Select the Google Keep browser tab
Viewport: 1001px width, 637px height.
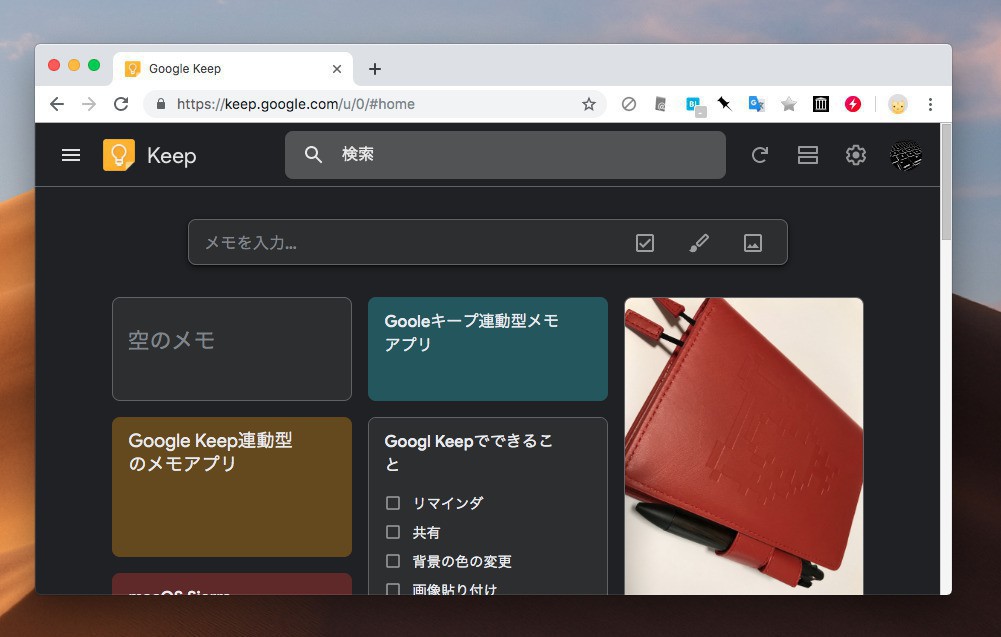tap(233, 69)
